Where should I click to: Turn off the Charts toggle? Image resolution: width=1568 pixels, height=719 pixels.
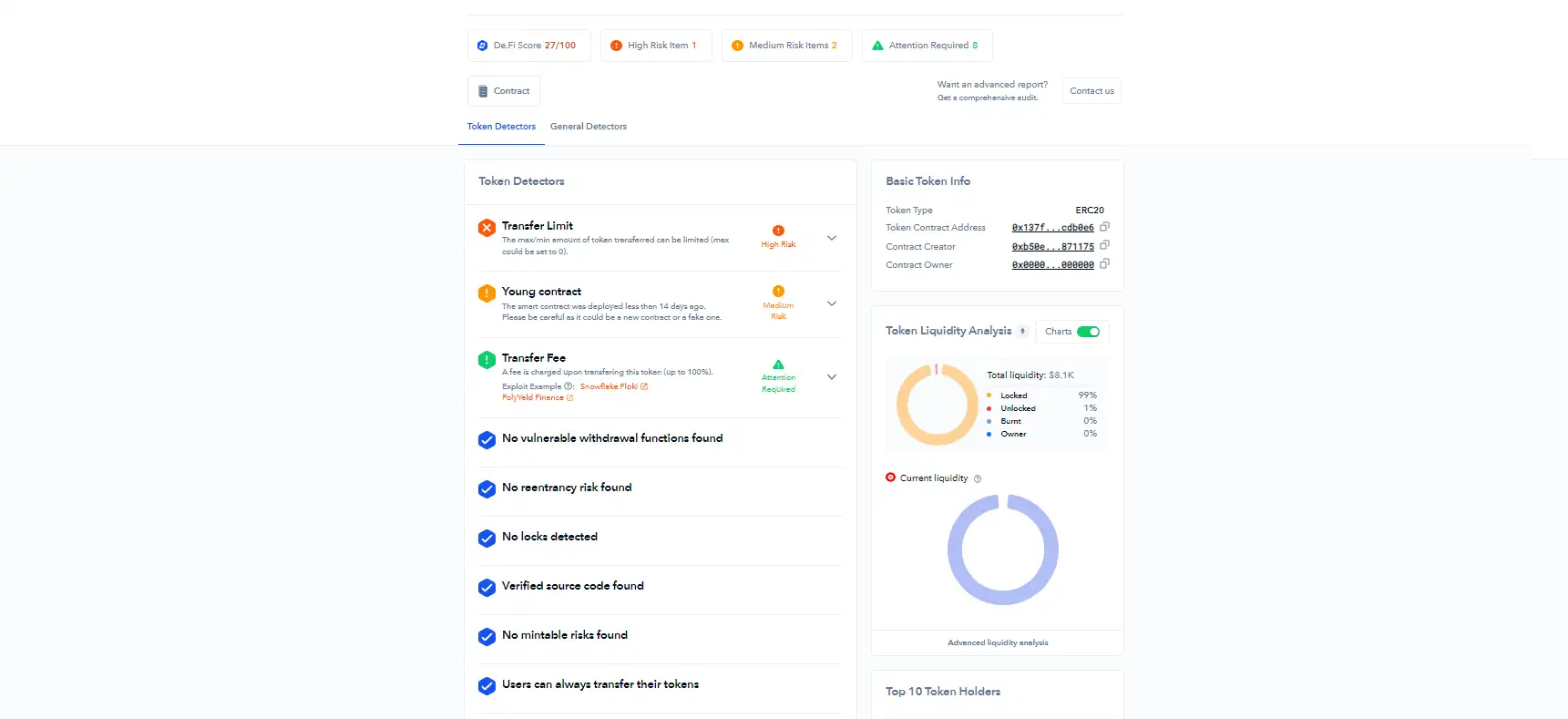[x=1088, y=332]
